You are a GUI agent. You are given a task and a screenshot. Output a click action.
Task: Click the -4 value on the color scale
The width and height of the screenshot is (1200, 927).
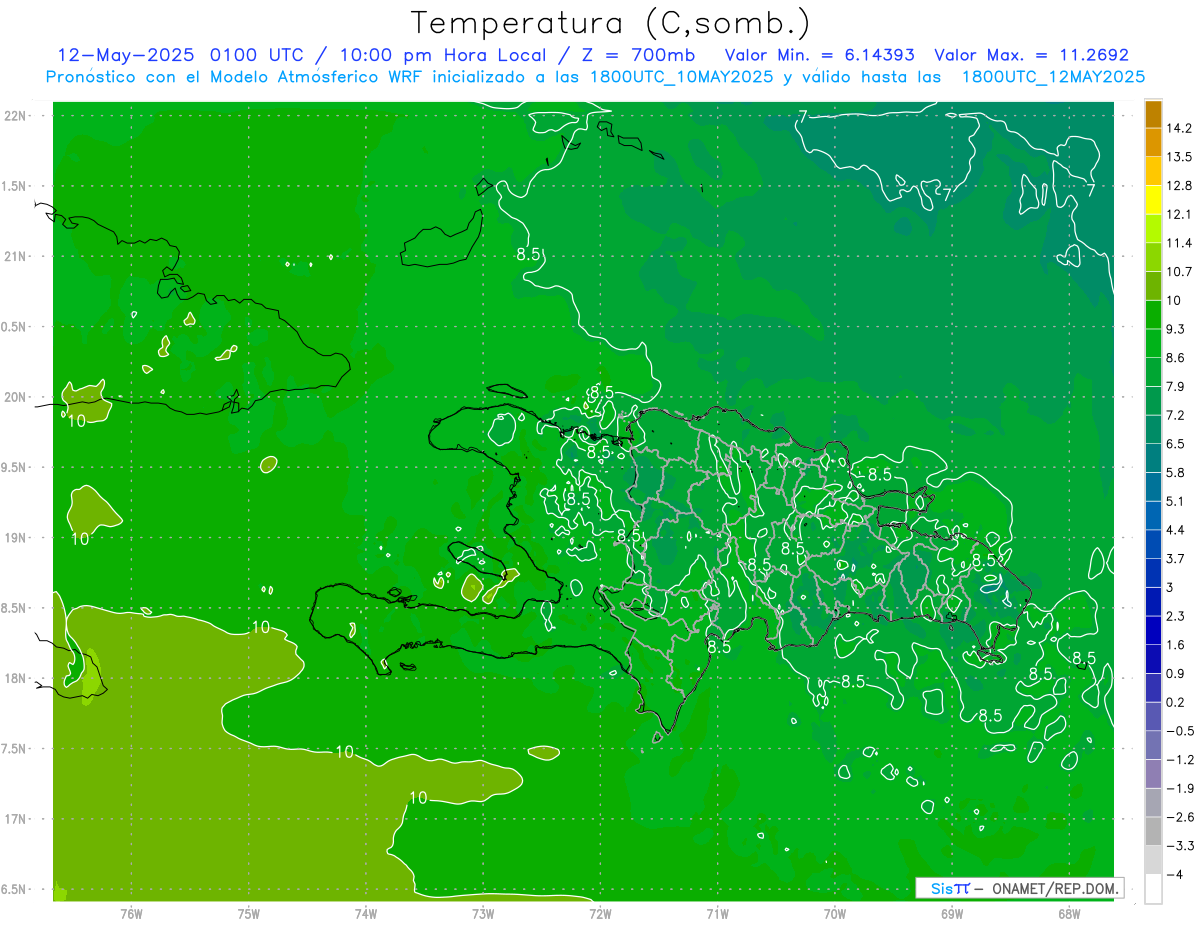point(1175,874)
